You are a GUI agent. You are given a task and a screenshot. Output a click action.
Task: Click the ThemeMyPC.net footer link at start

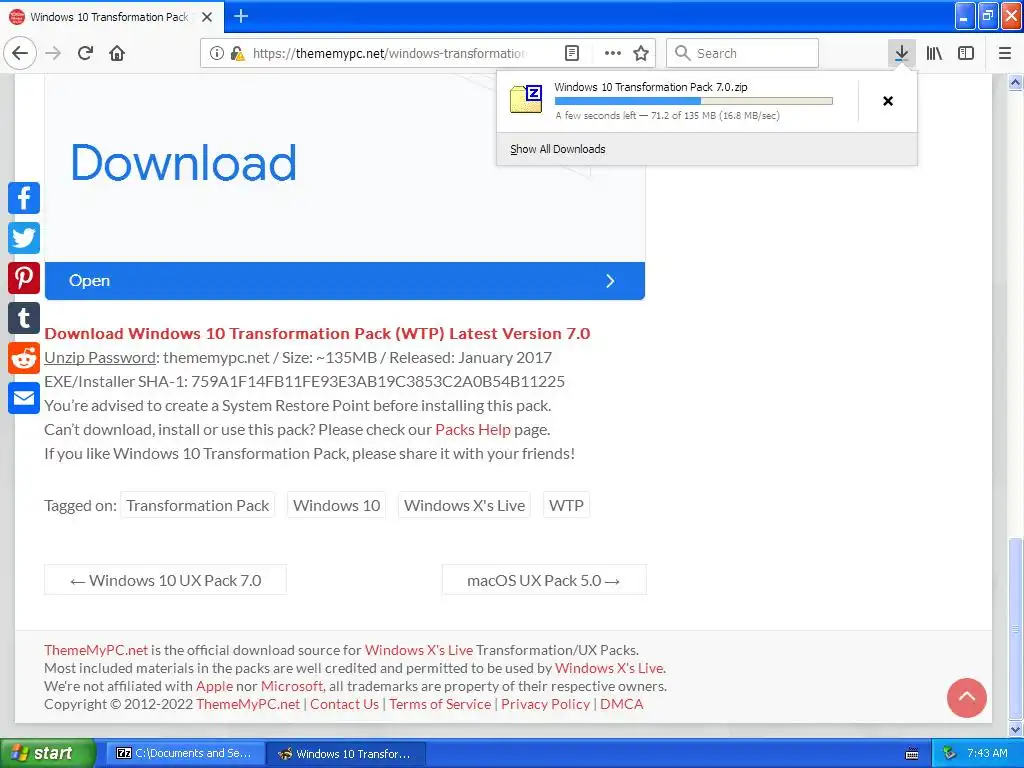coord(96,650)
